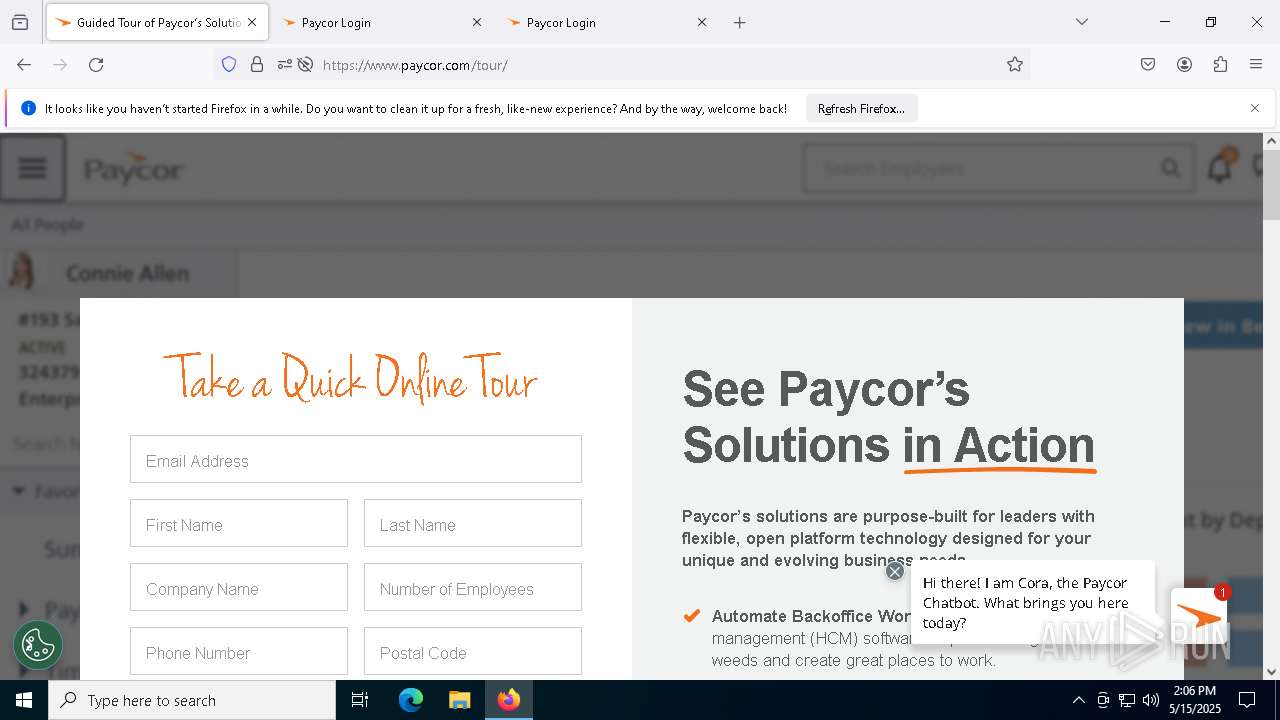Screen dimensions: 1280x720
Task: Close the Guided Tour tab
Action: (x=252, y=22)
